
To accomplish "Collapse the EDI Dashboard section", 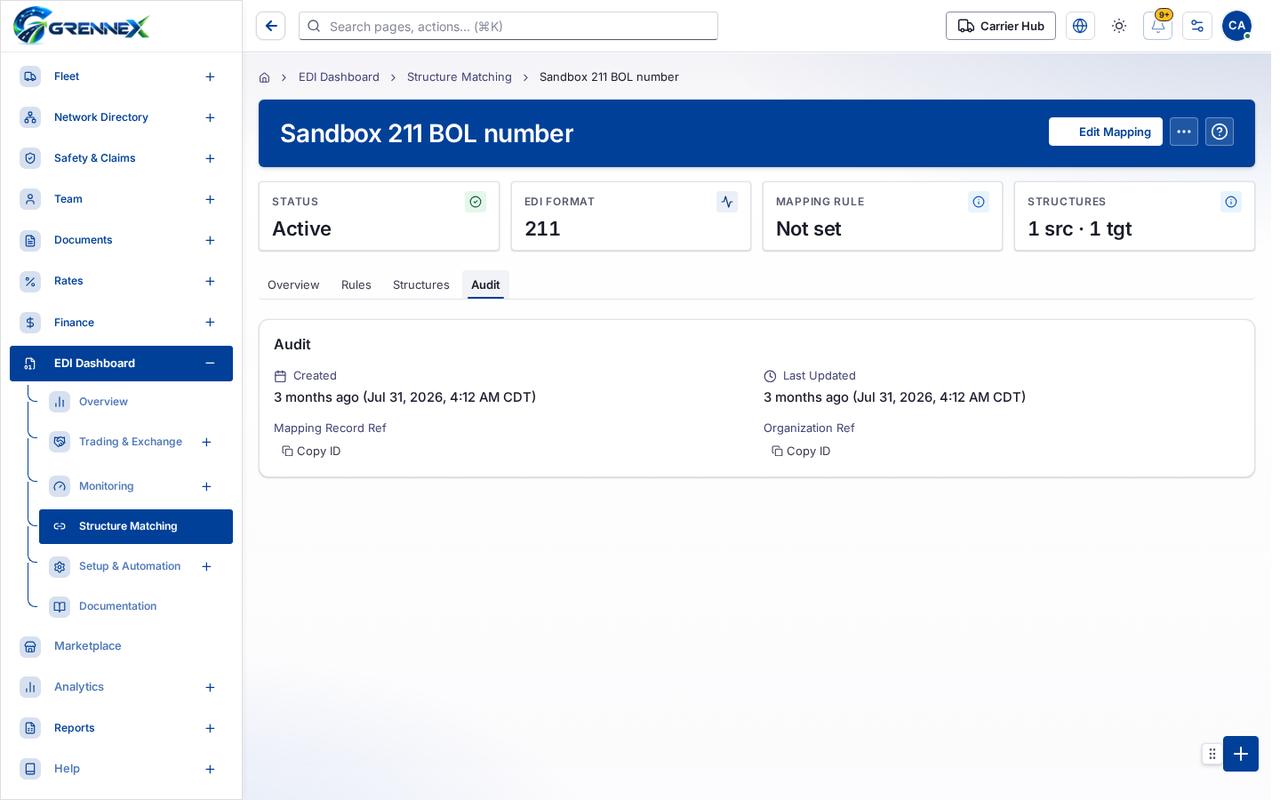I will 210,363.
